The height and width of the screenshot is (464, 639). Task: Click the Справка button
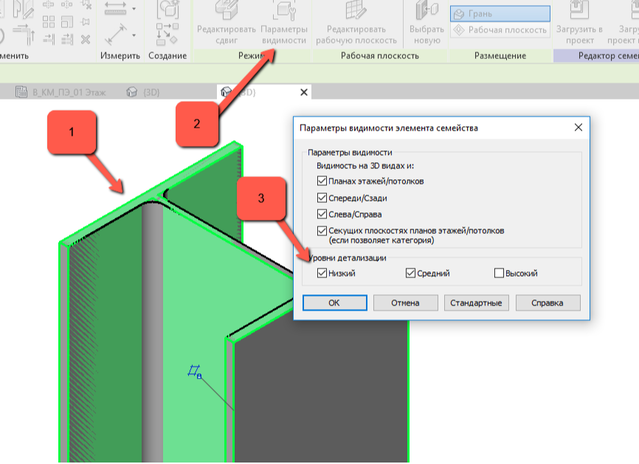(548, 303)
